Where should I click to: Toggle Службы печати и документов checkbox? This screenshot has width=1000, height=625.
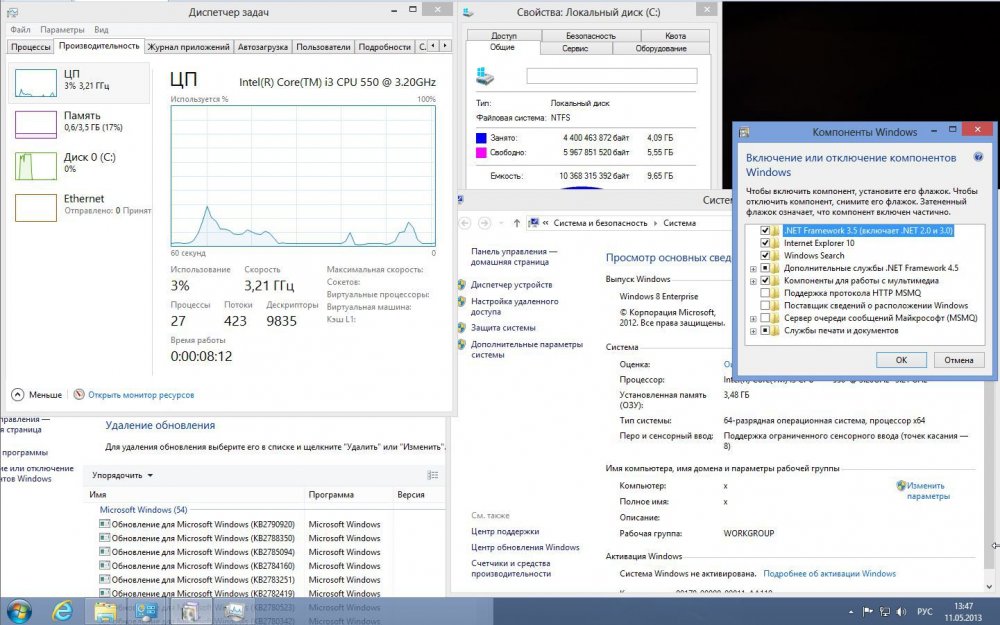click(765, 330)
